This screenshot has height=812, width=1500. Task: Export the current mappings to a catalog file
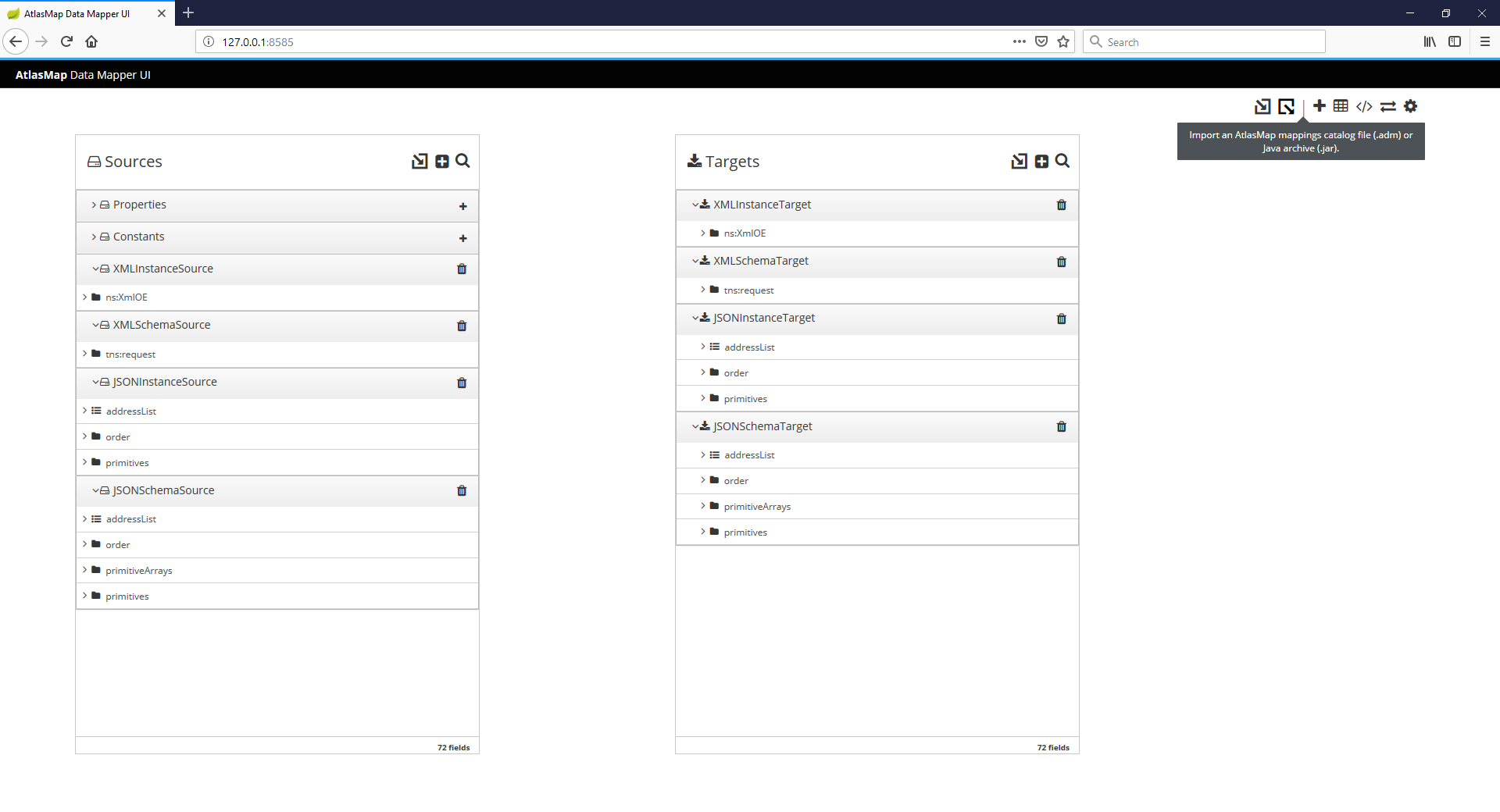(1287, 106)
